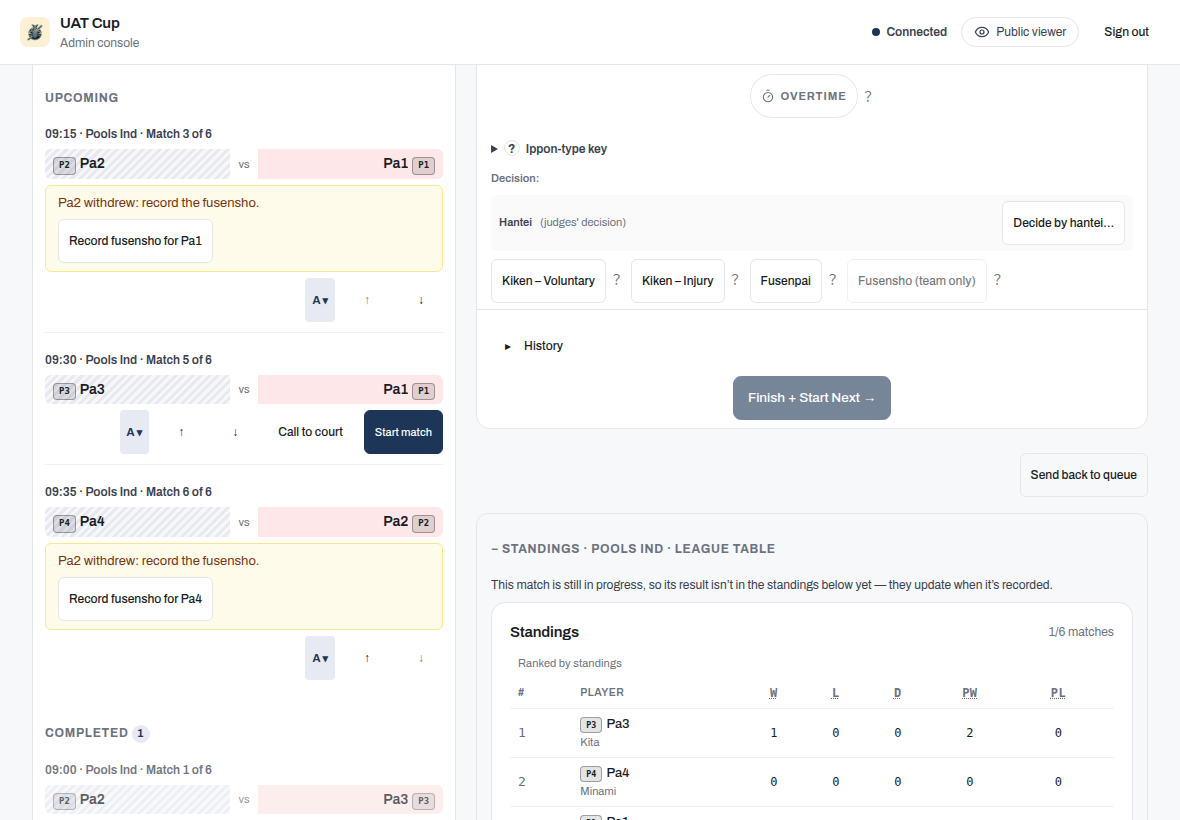Click the PL column header
The width and height of the screenshot is (1180, 820).
coord(1058,693)
